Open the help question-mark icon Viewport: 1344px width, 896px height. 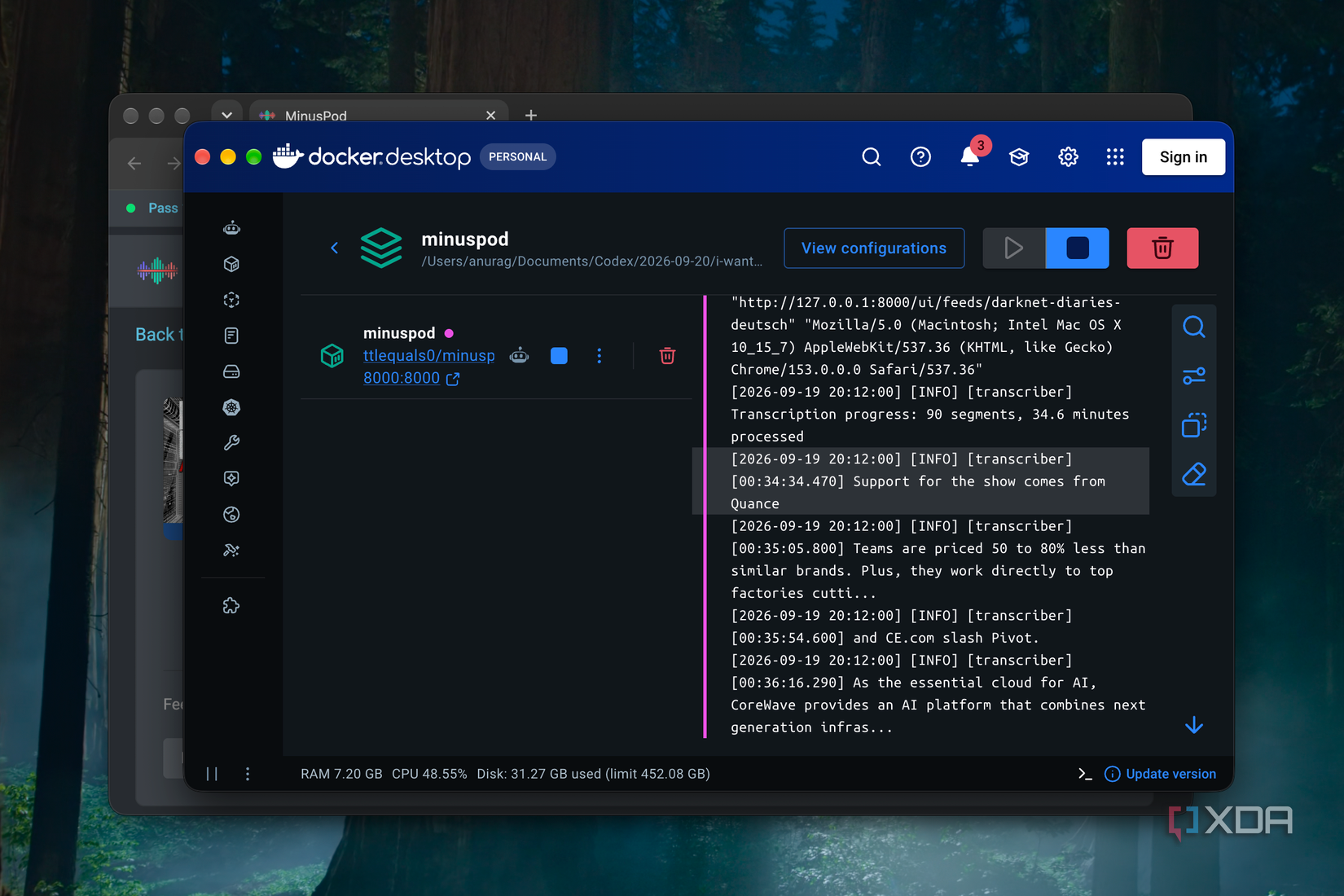pos(920,157)
